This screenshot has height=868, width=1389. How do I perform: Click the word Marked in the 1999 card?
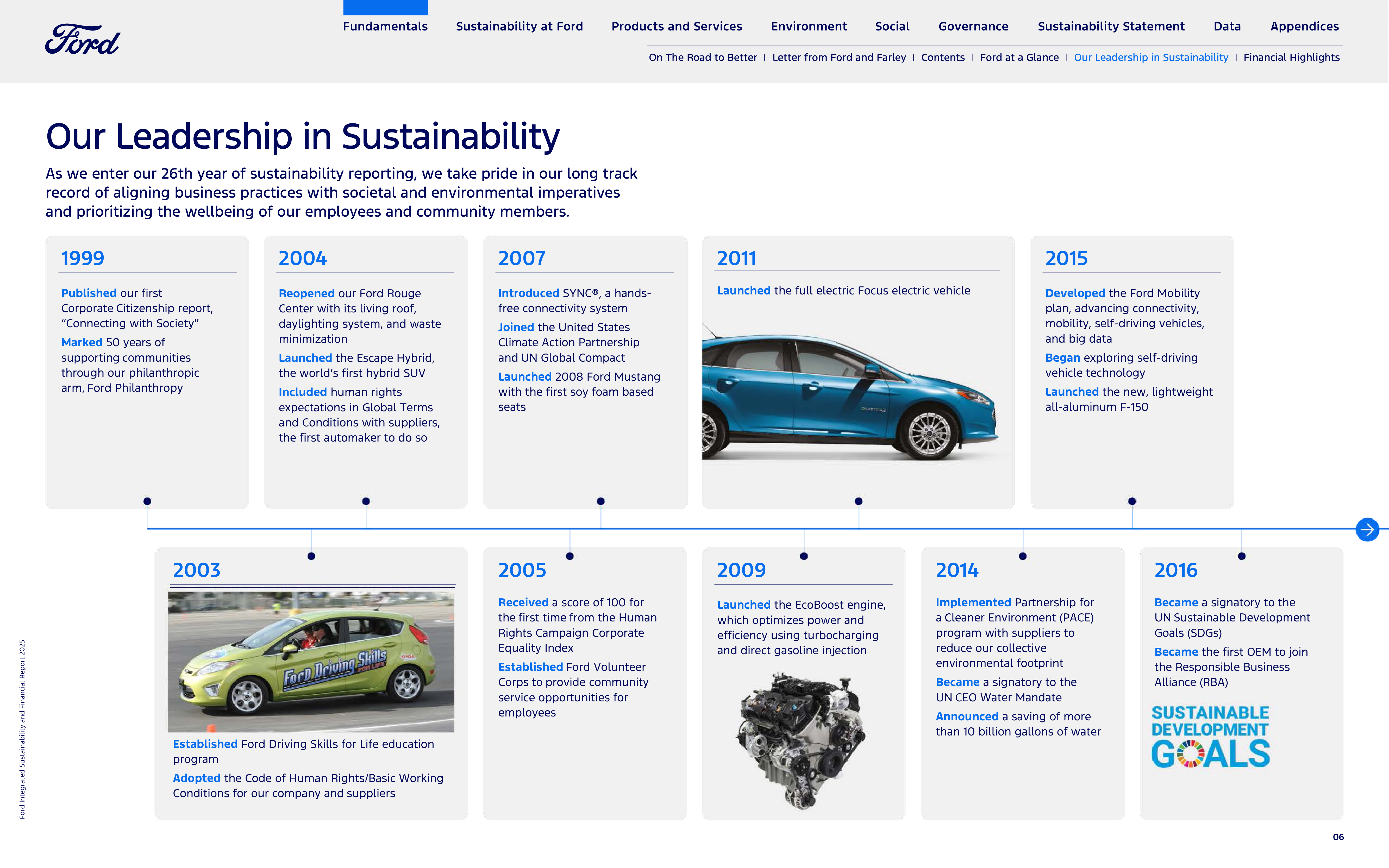(x=82, y=342)
